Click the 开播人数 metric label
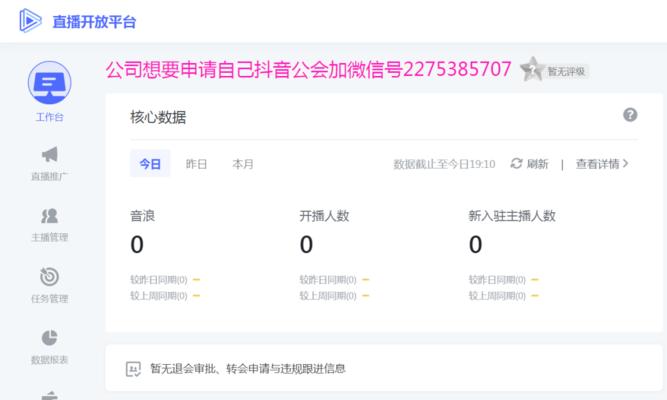 [x=324, y=216]
